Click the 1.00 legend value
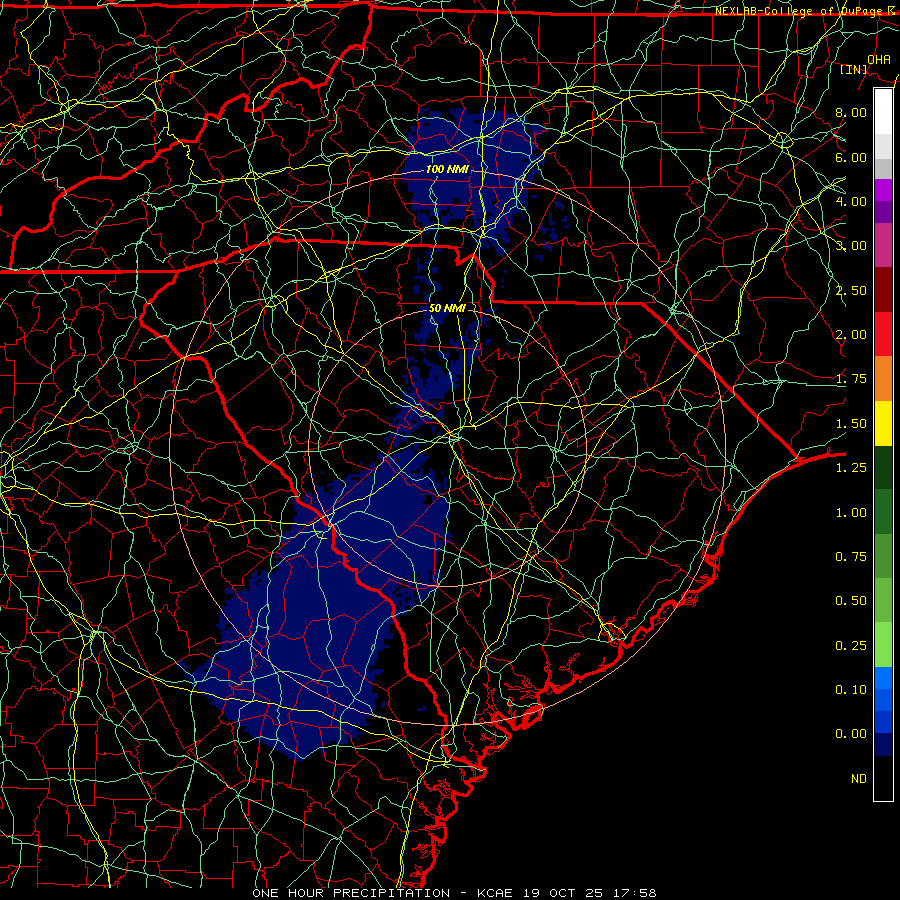 [851, 513]
